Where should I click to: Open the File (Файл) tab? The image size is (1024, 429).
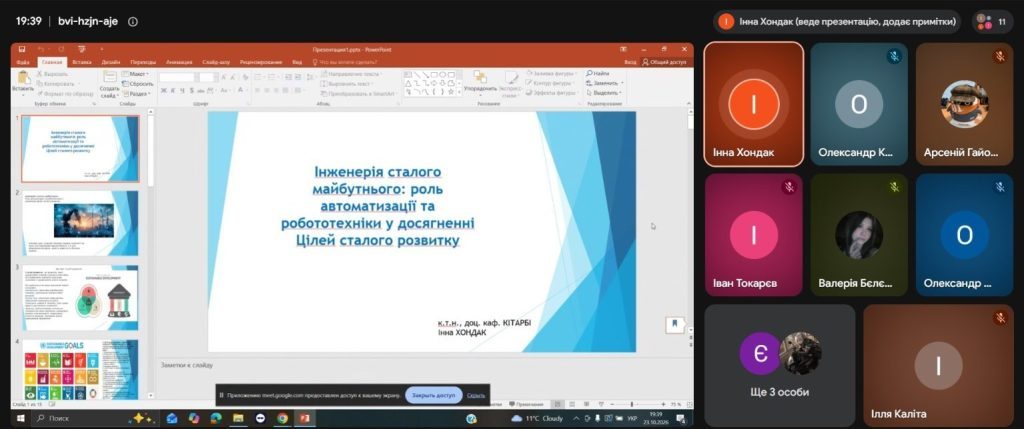(x=23, y=62)
